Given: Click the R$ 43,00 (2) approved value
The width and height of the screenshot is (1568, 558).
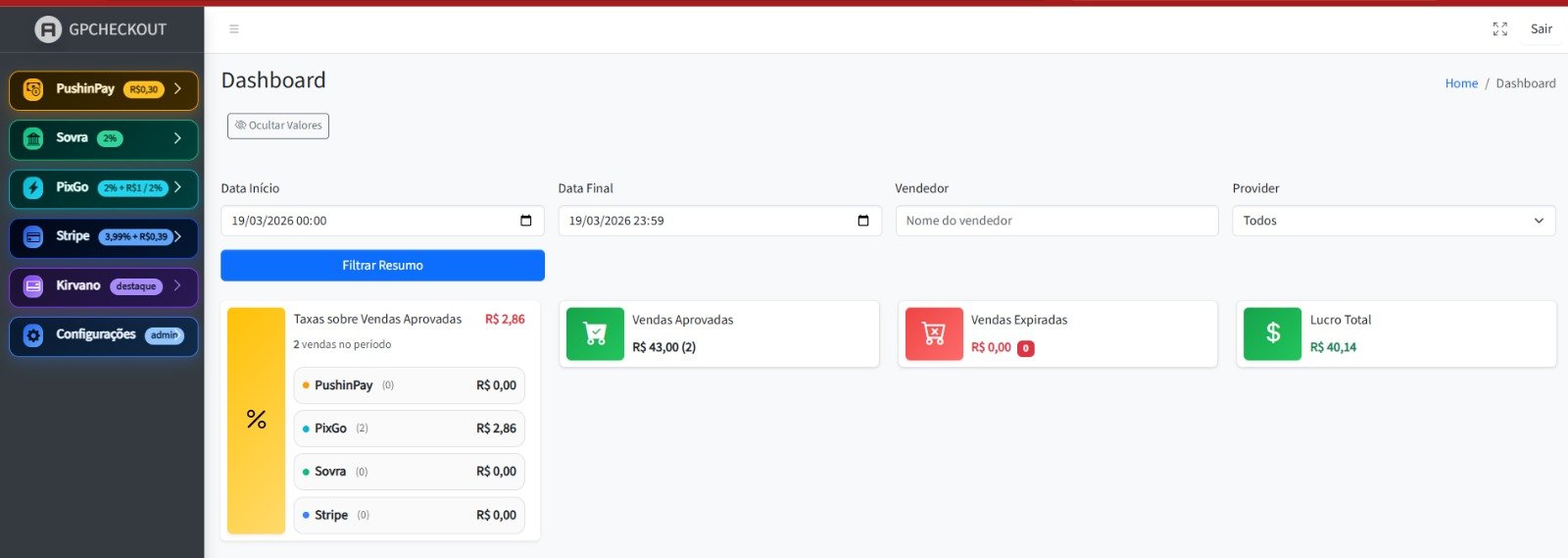Looking at the screenshot, I should (x=663, y=347).
